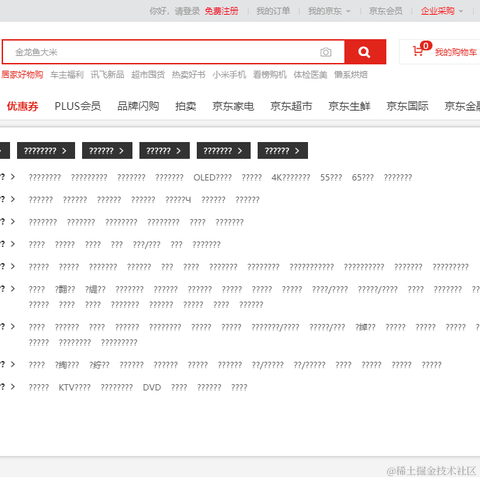Click the chevron beside the KTV row
Screen dimensions: 480x480
click(x=13, y=387)
